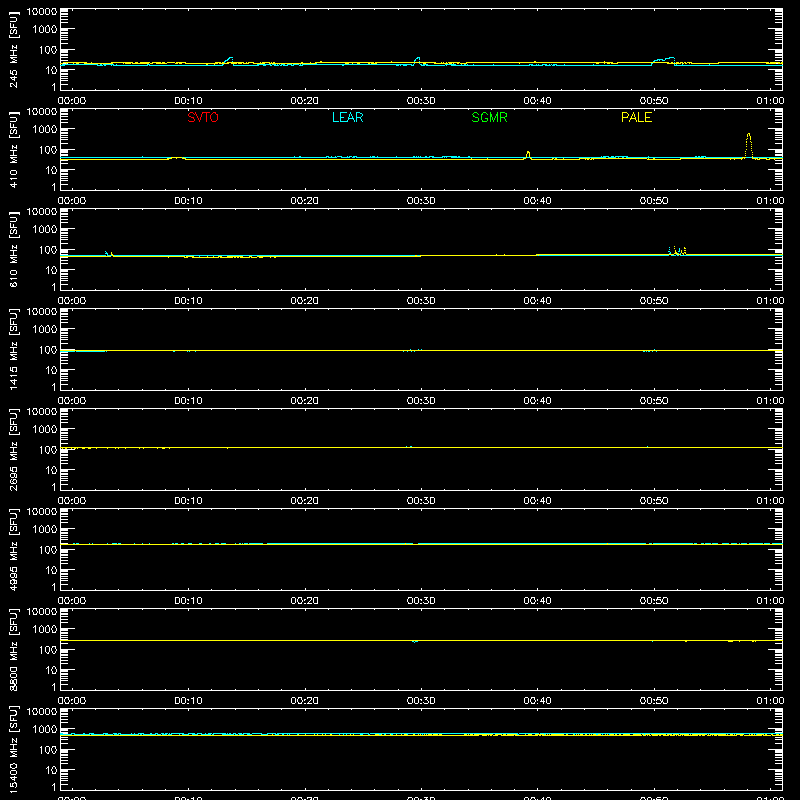
Task: Click the cyan plateau near 00:51 at 245 MHz
Action: [x=664, y=60]
